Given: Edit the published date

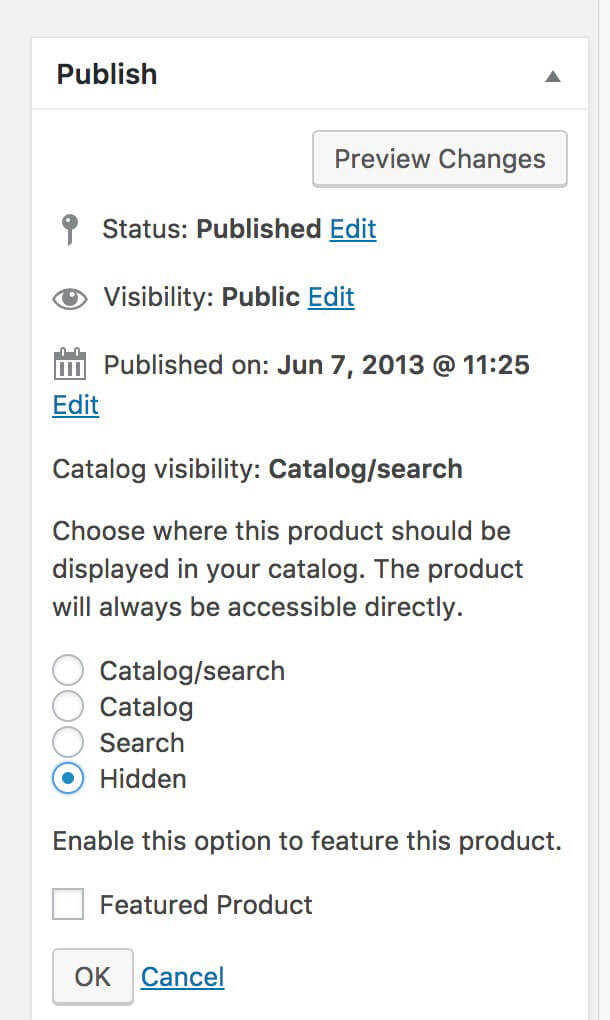Looking at the screenshot, I should (x=75, y=405).
